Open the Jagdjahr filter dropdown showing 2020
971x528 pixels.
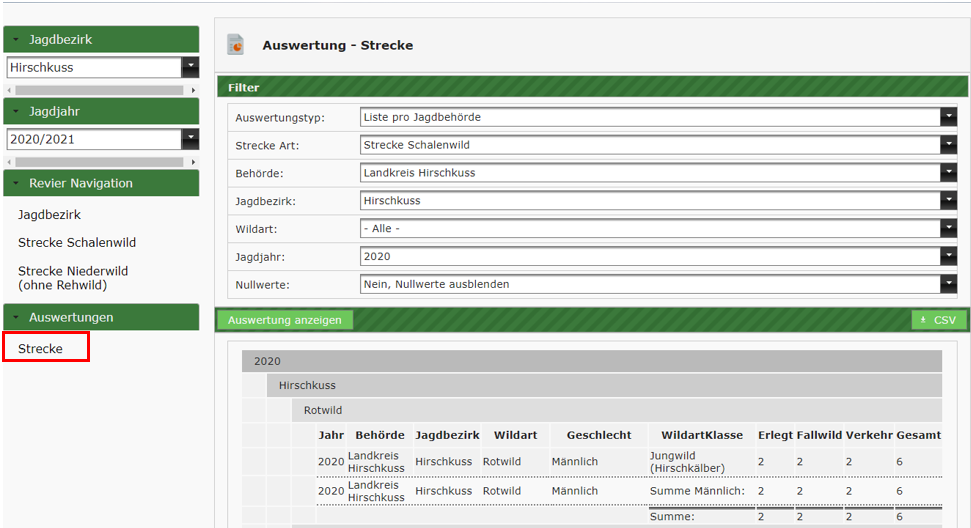657,256
